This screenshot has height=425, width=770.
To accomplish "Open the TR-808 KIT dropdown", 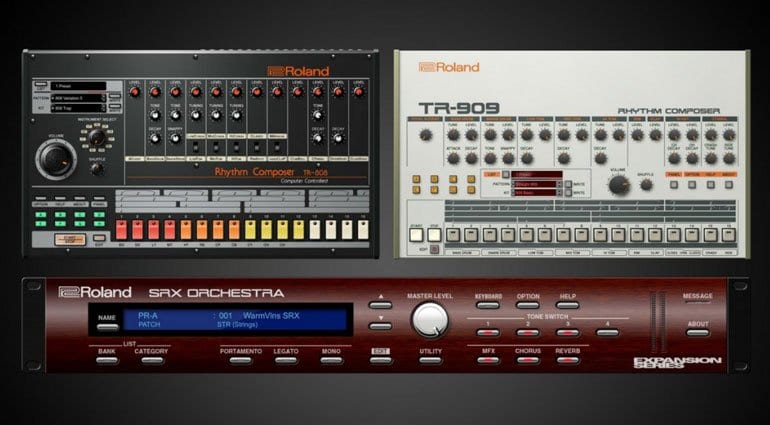I will [79, 108].
